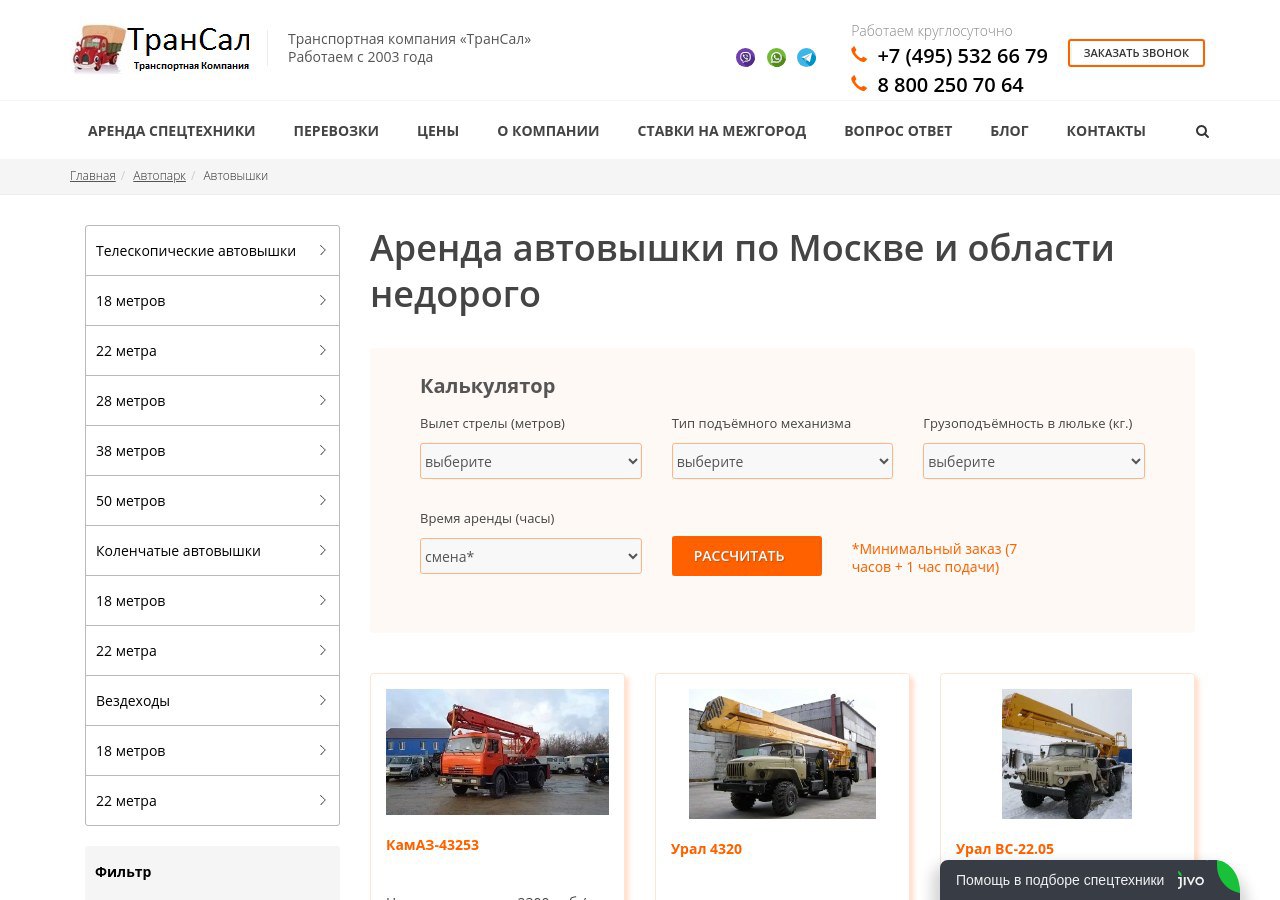This screenshot has height=900, width=1280.
Task: Click the Jivo chat logo icon
Action: [1191, 880]
